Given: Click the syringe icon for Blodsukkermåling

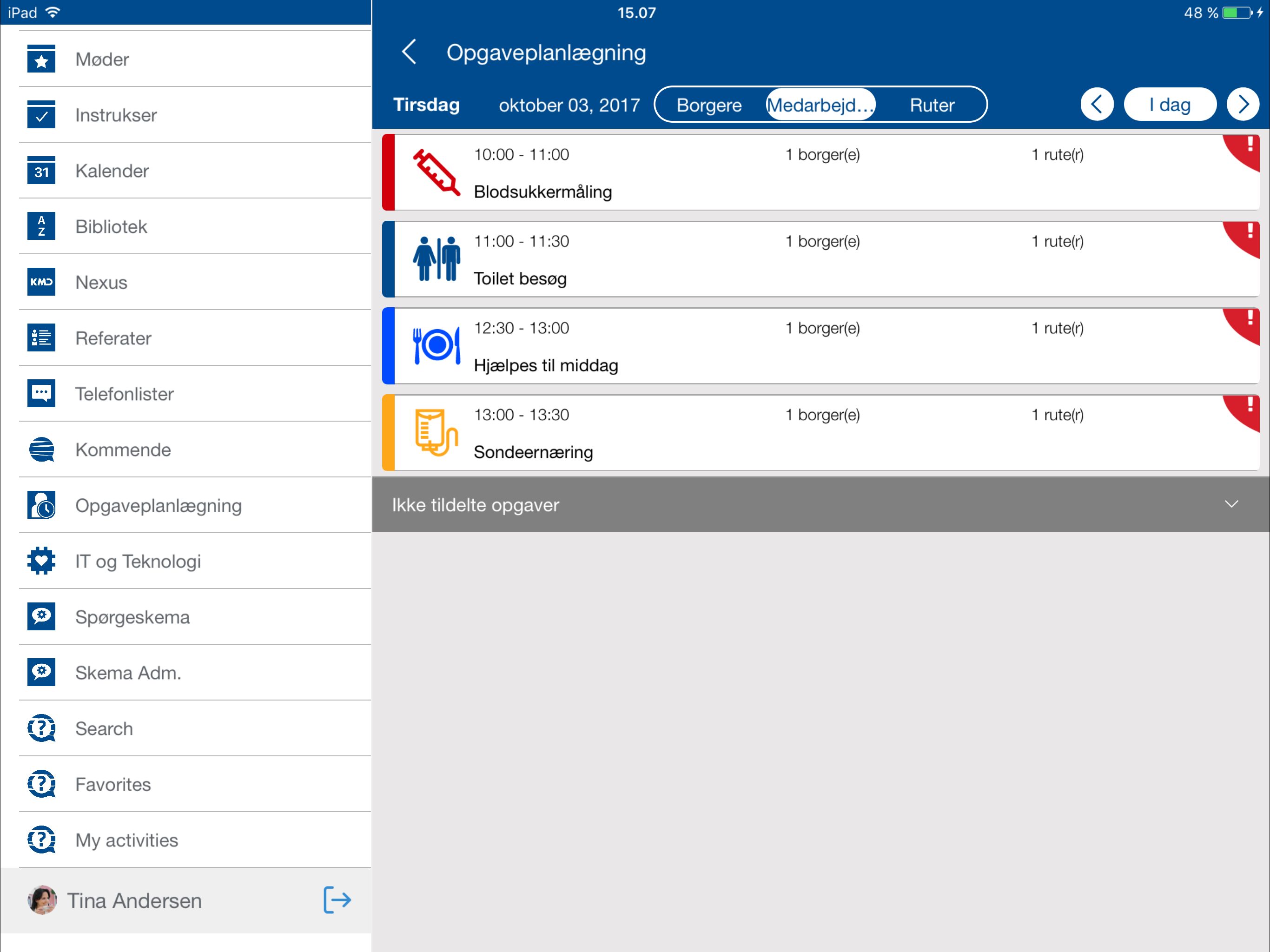Looking at the screenshot, I should 437,172.
